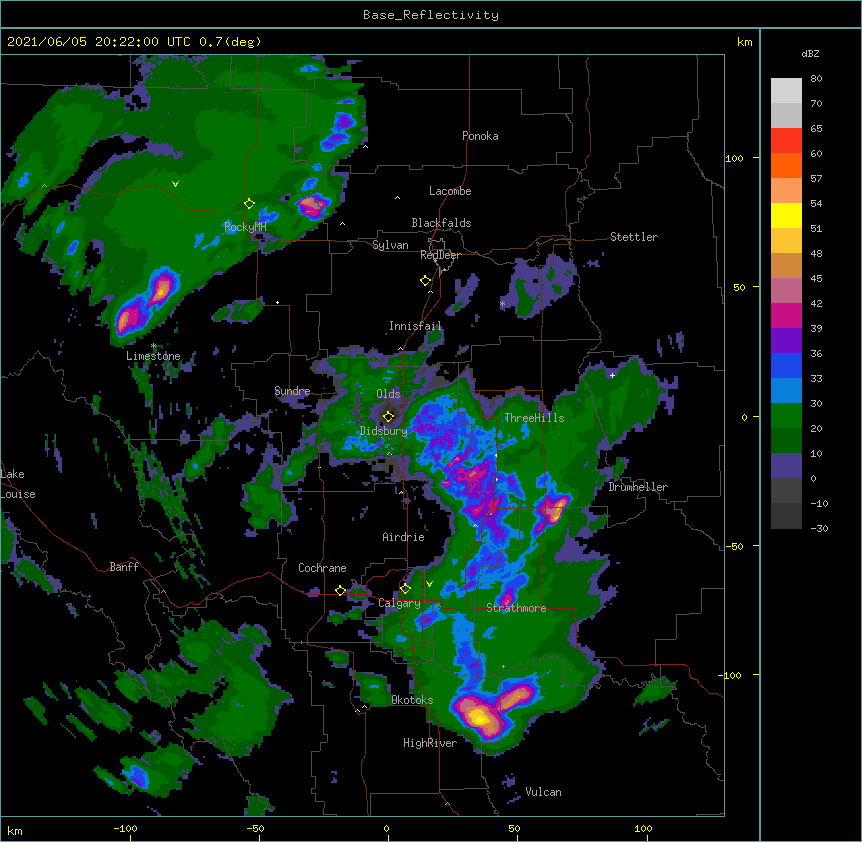Pick the orange 57-60 dBZ legend swatch

(786, 166)
